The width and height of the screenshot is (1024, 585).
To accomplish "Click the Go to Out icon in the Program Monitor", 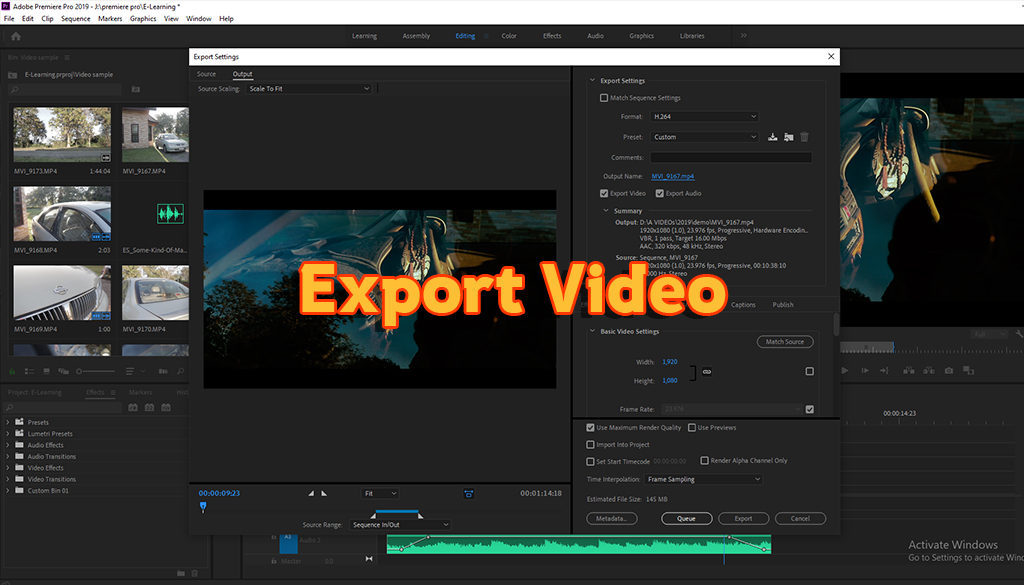I will pos(884,370).
